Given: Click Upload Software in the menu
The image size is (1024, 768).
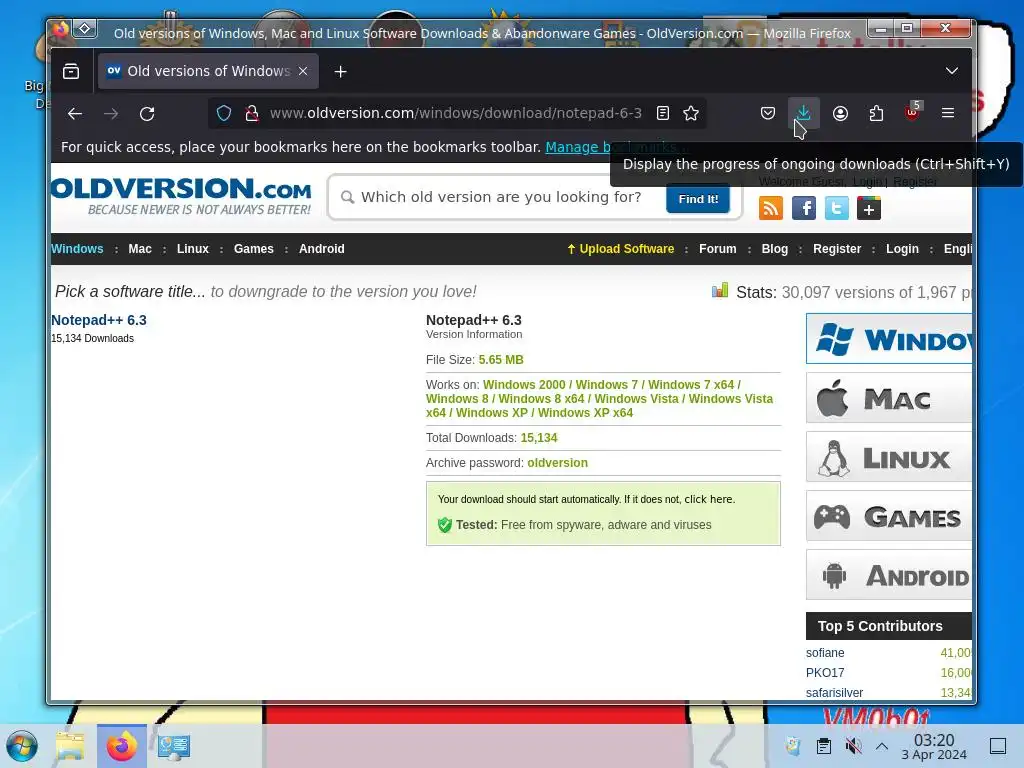Looking at the screenshot, I should tap(620, 249).
